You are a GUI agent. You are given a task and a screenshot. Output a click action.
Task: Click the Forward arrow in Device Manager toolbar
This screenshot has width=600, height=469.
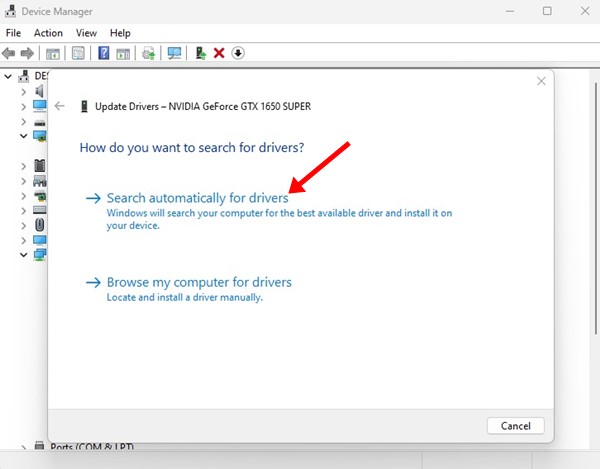click(28, 53)
